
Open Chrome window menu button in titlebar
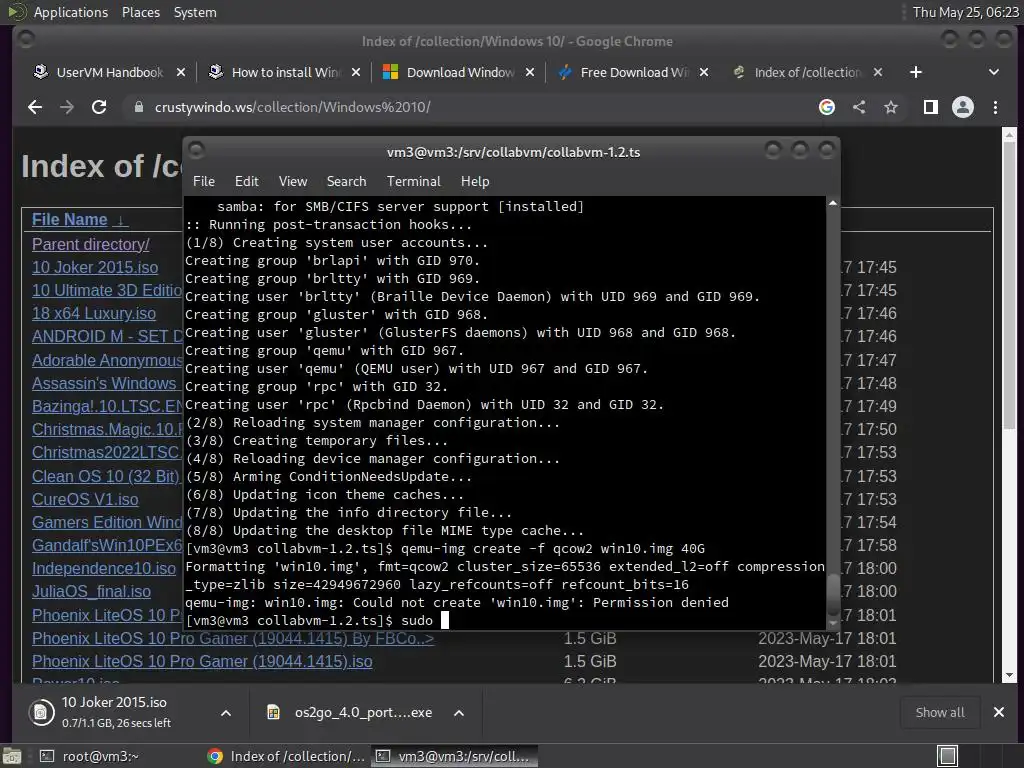(26, 40)
